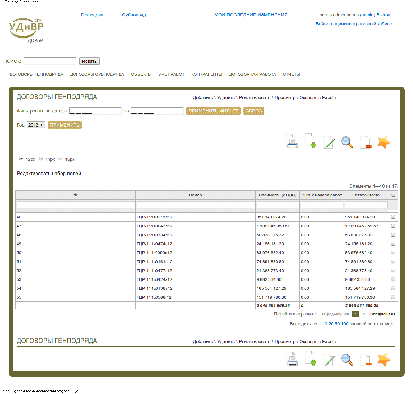Viewport: 413px width, 394px height.
Task: Click the edit pencil icon in upper toolbar
Action: click(329, 143)
